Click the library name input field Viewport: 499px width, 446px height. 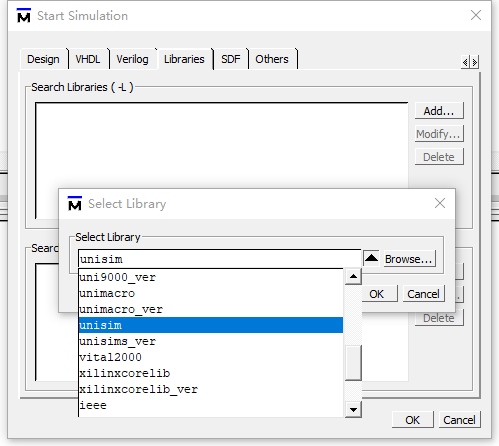pyautogui.click(x=219, y=259)
